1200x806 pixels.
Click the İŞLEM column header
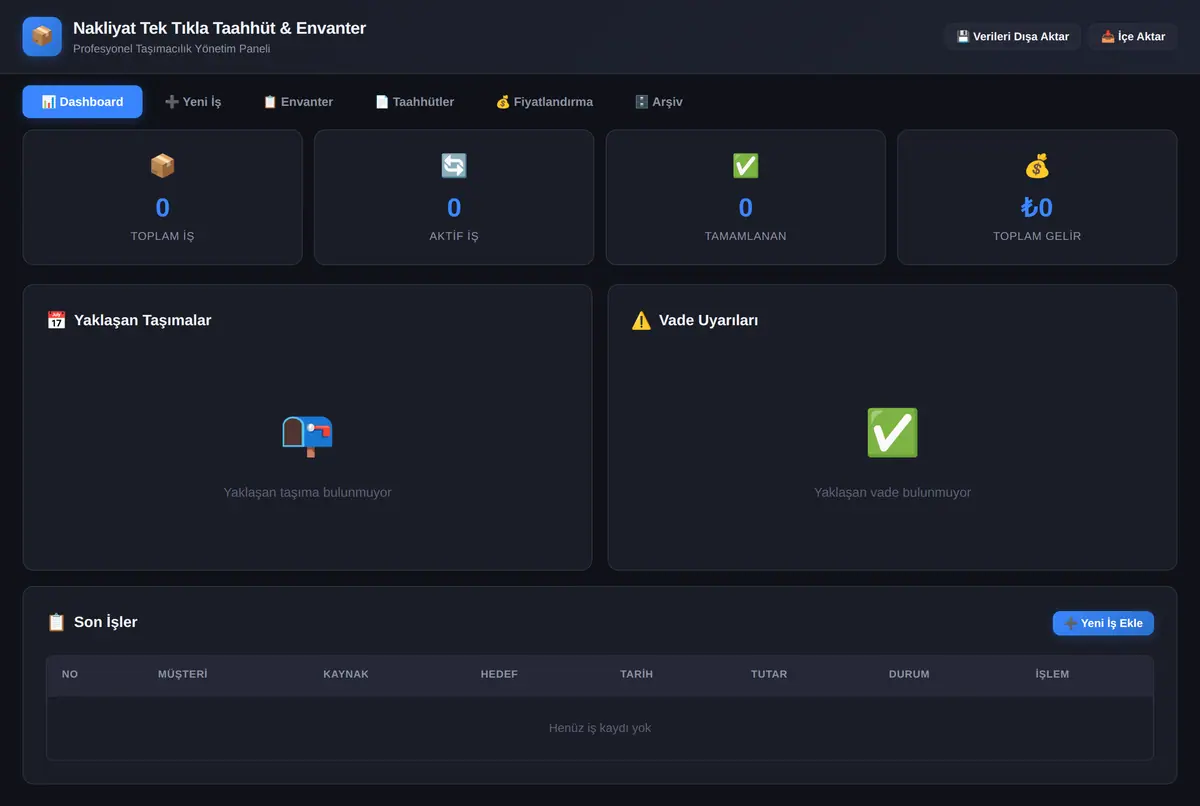(x=1052, y=674)
